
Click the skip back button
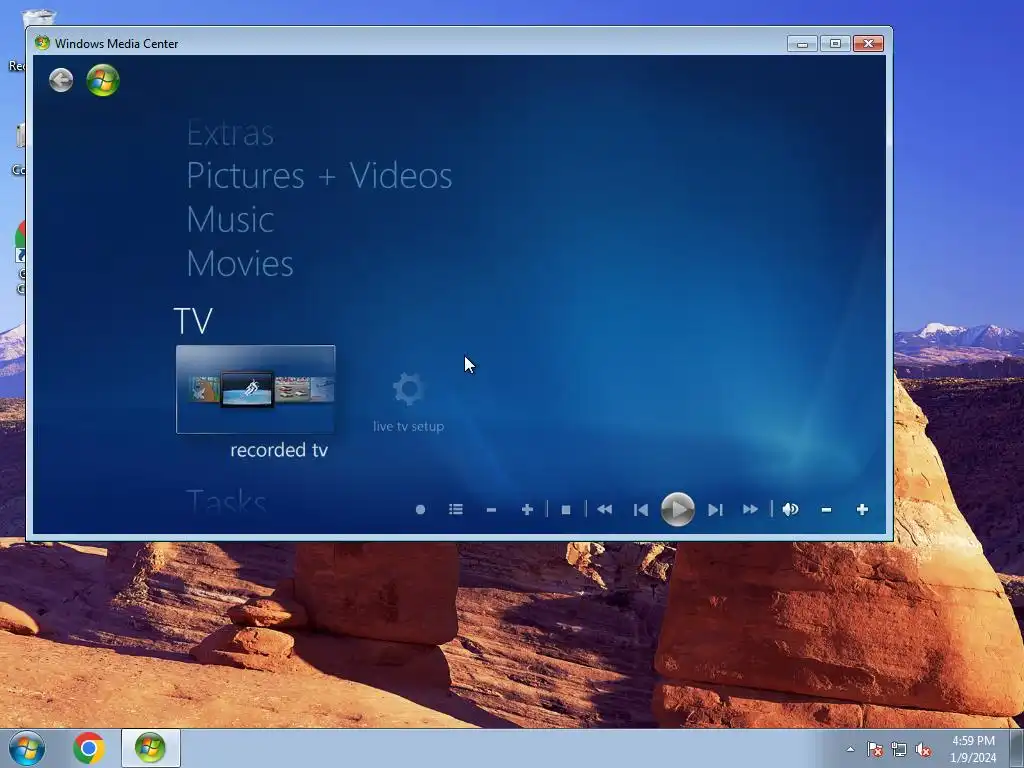tap(641, 509)
